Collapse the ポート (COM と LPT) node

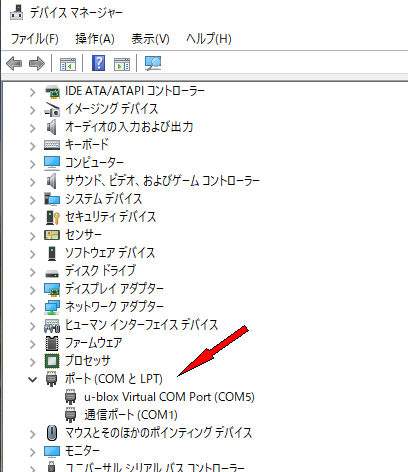(32, 379)
